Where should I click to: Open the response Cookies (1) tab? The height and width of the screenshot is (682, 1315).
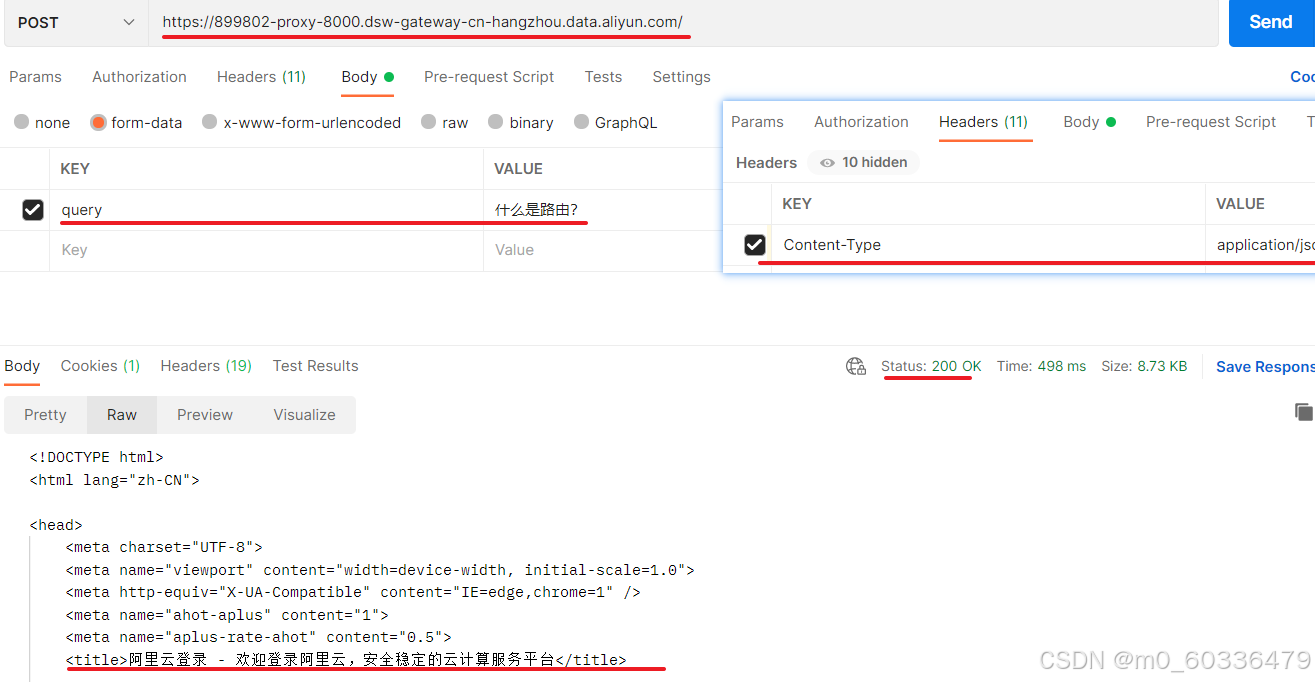pos(100,366)
